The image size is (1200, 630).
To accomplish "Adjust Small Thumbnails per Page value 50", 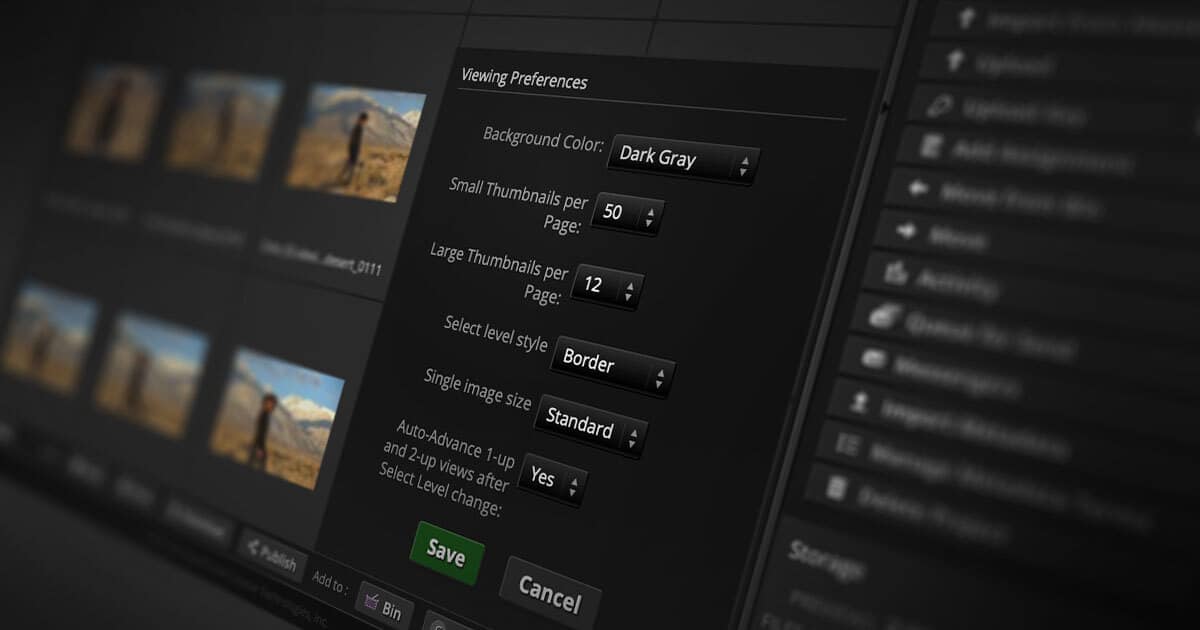I will click(627, 213).
